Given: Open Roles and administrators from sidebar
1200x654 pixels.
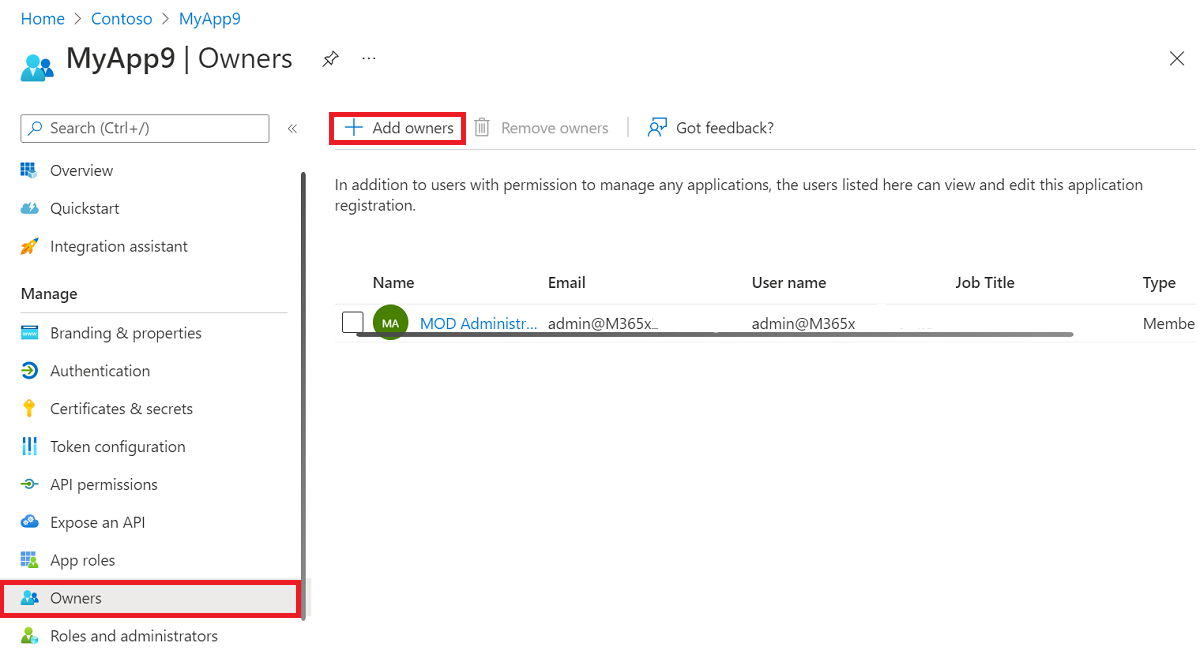Looking at the screenshot, I should pyautogui.click(x=134, y=636).
